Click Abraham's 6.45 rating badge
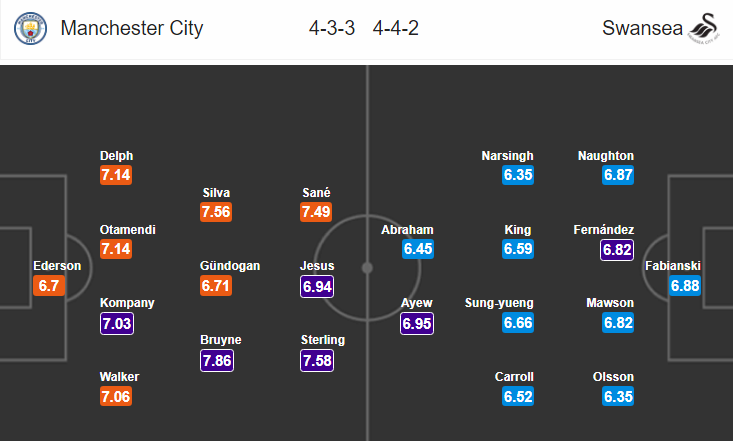The height and width of the screenshot is (441, 733). 418,249
